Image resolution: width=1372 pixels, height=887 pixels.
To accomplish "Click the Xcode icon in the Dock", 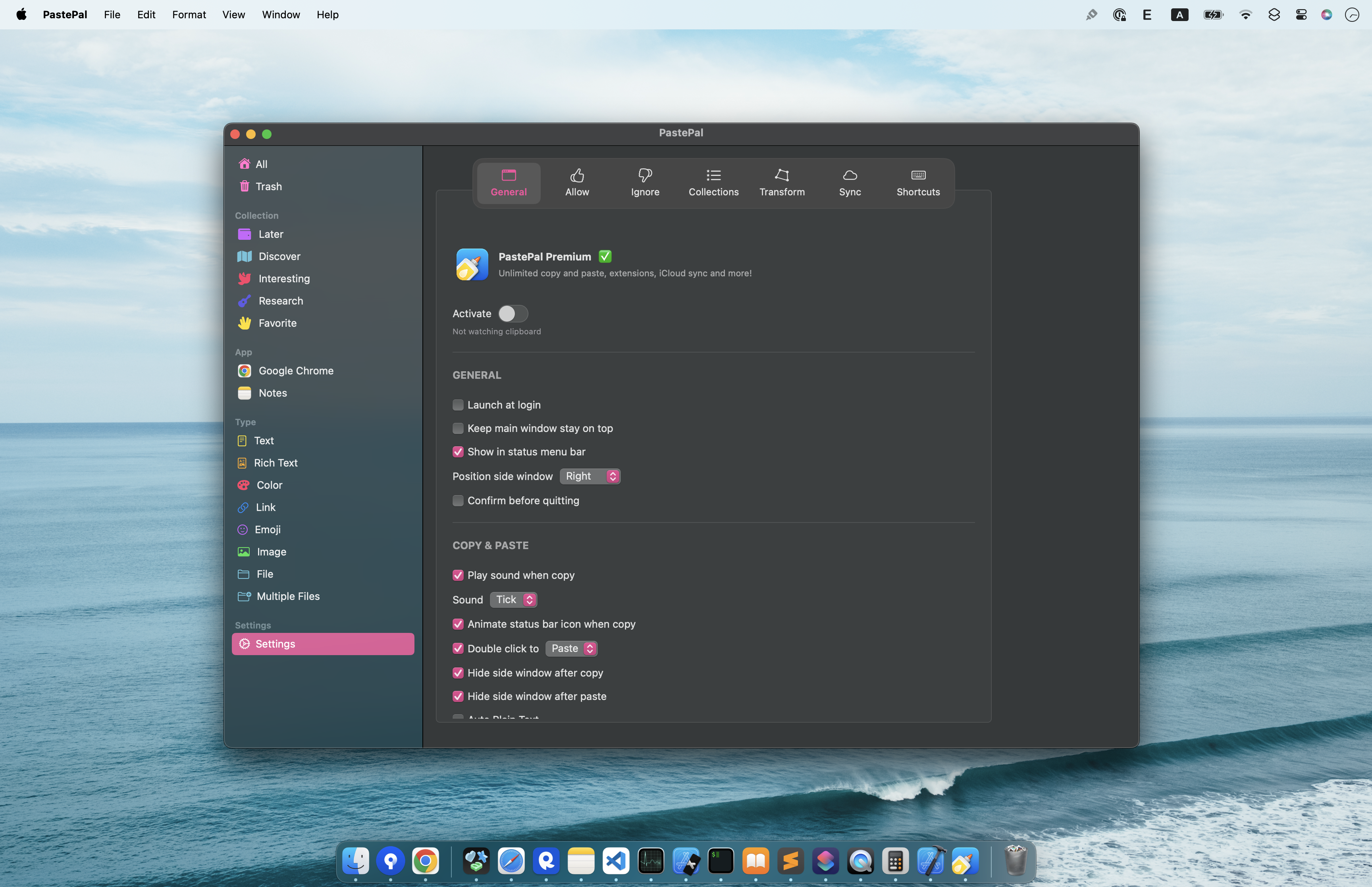I will coord(930,861).
